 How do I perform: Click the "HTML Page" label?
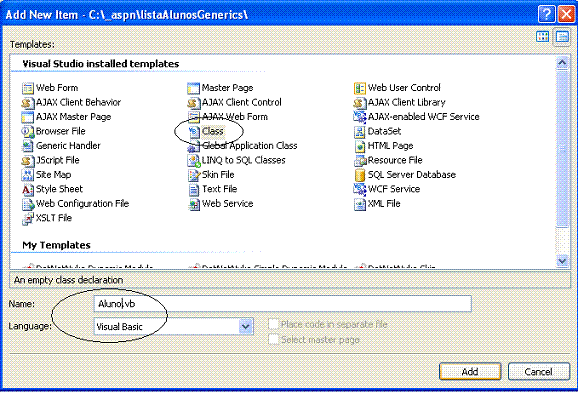point(390,146)
